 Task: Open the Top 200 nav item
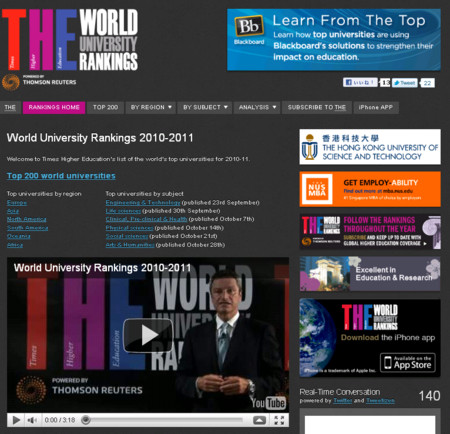(x=105, y=107)
